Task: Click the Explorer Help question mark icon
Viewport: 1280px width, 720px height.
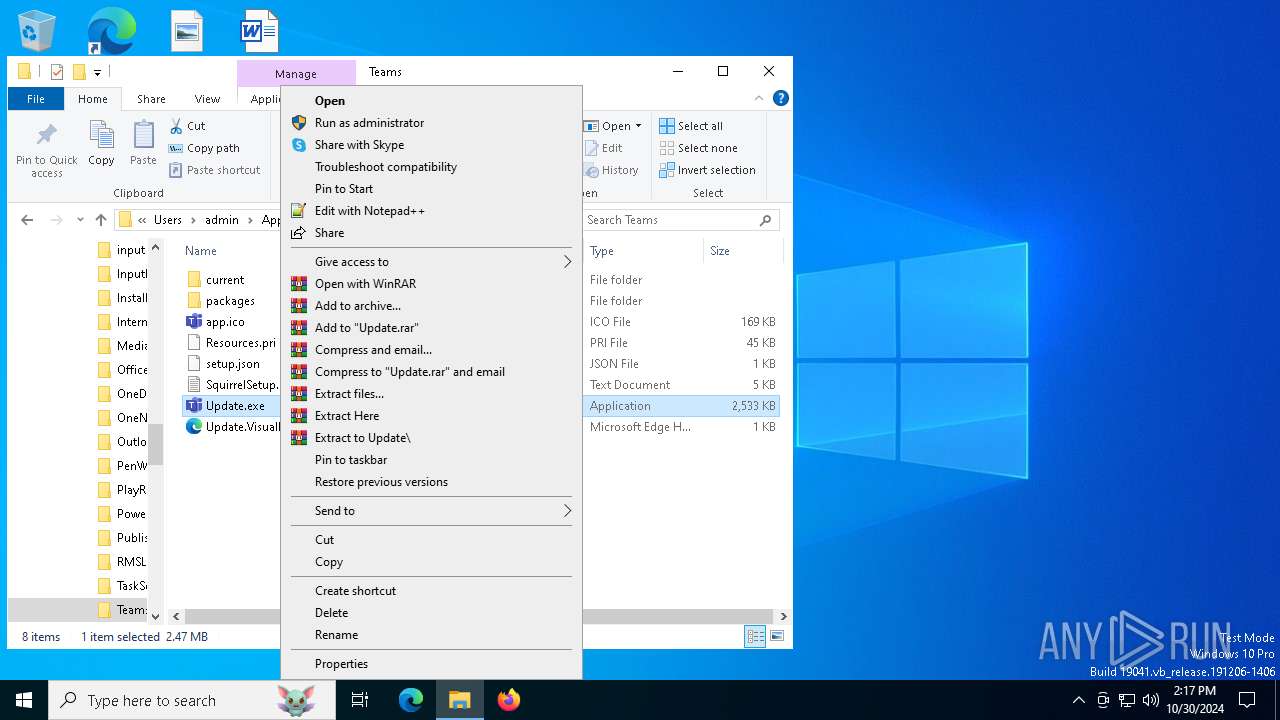Action: [781, 98]
